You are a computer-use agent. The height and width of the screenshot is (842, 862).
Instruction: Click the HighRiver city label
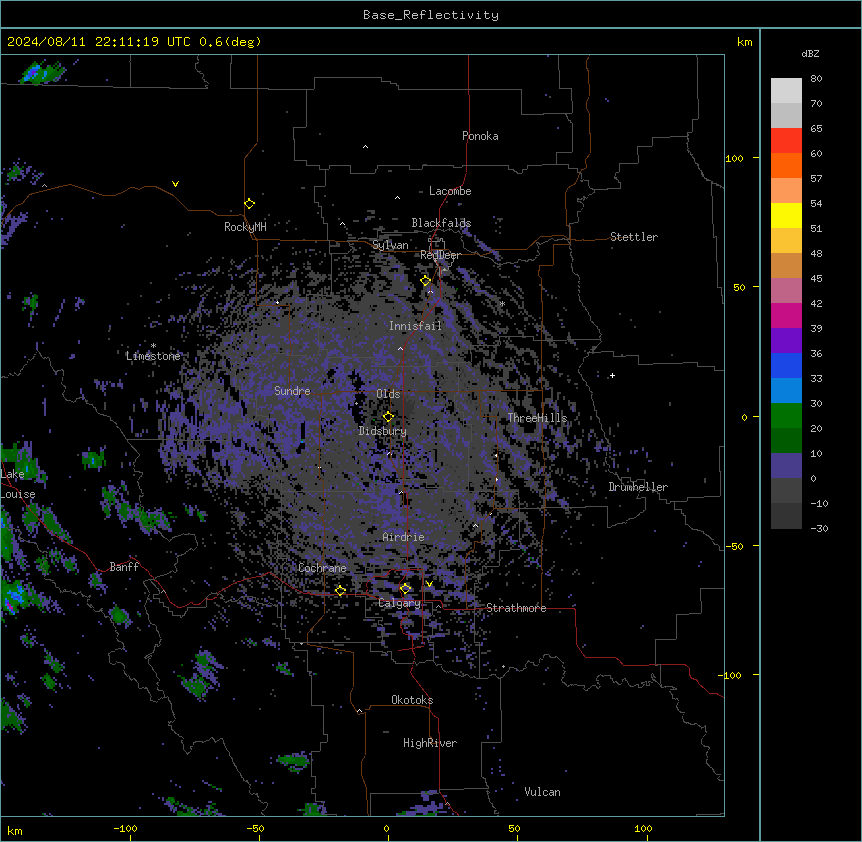click(x=430, y=743)
